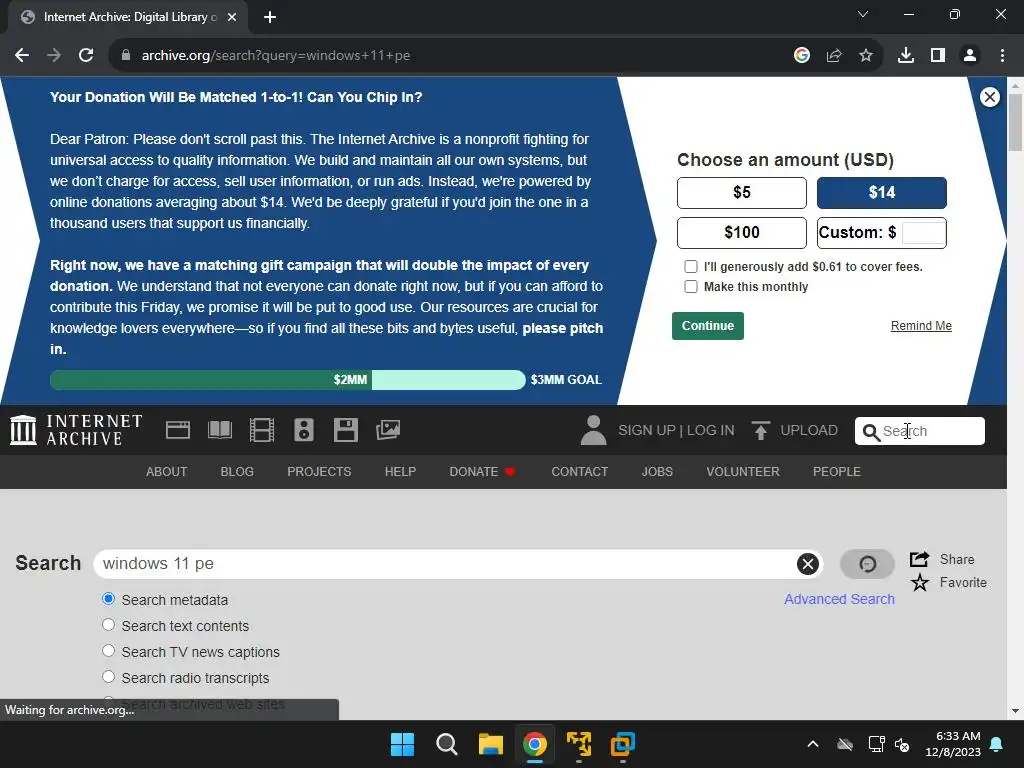
Task: Open the JOBS menu item
Action: 657,472
